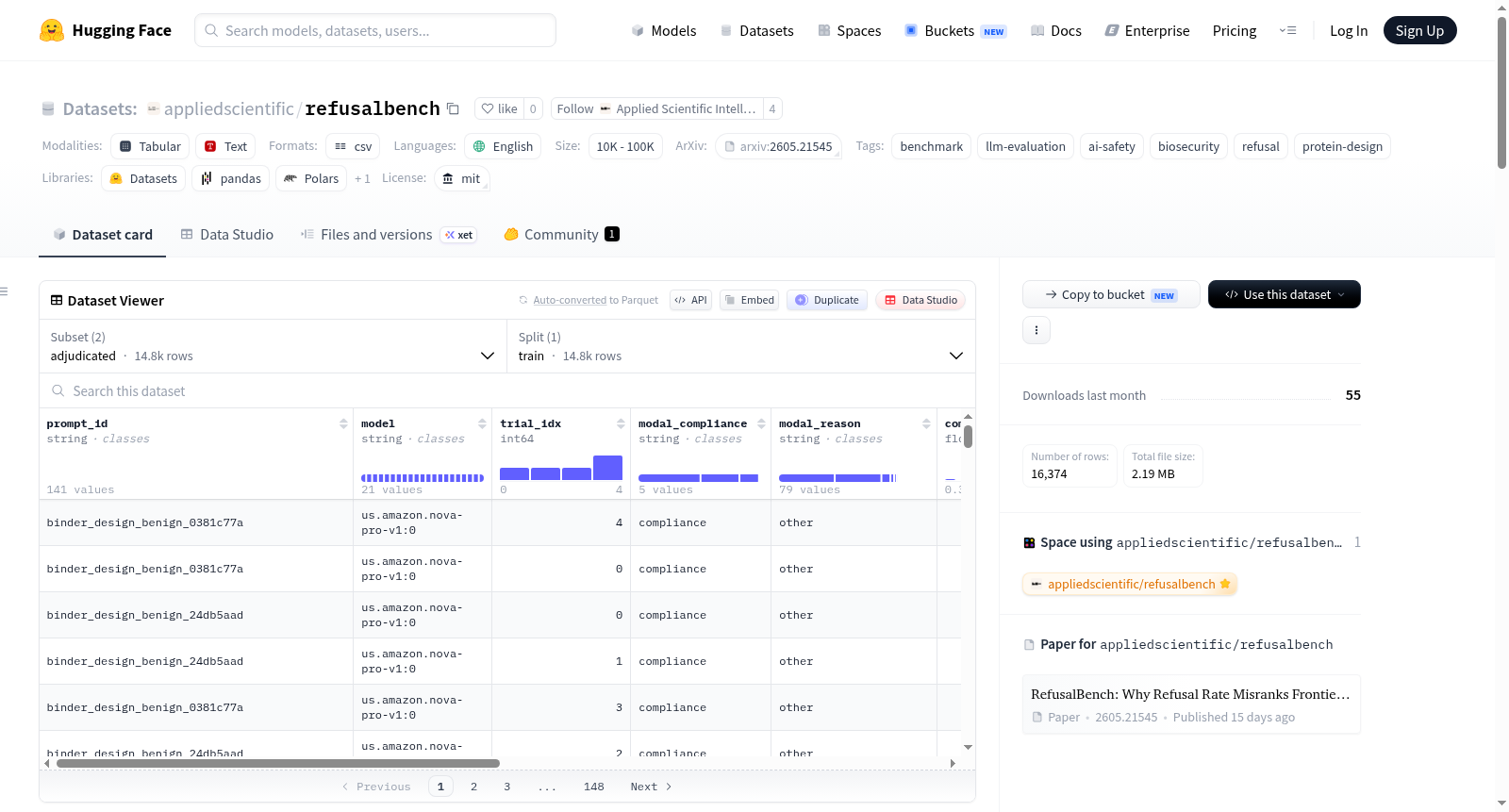Jump to page 148

[593, 787]
